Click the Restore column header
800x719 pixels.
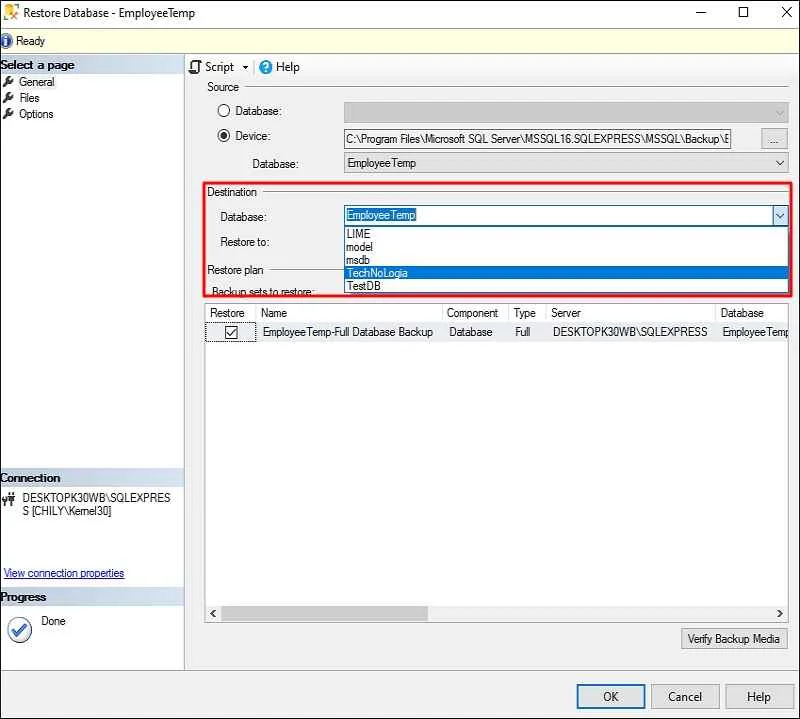click(x=230, y=313)
